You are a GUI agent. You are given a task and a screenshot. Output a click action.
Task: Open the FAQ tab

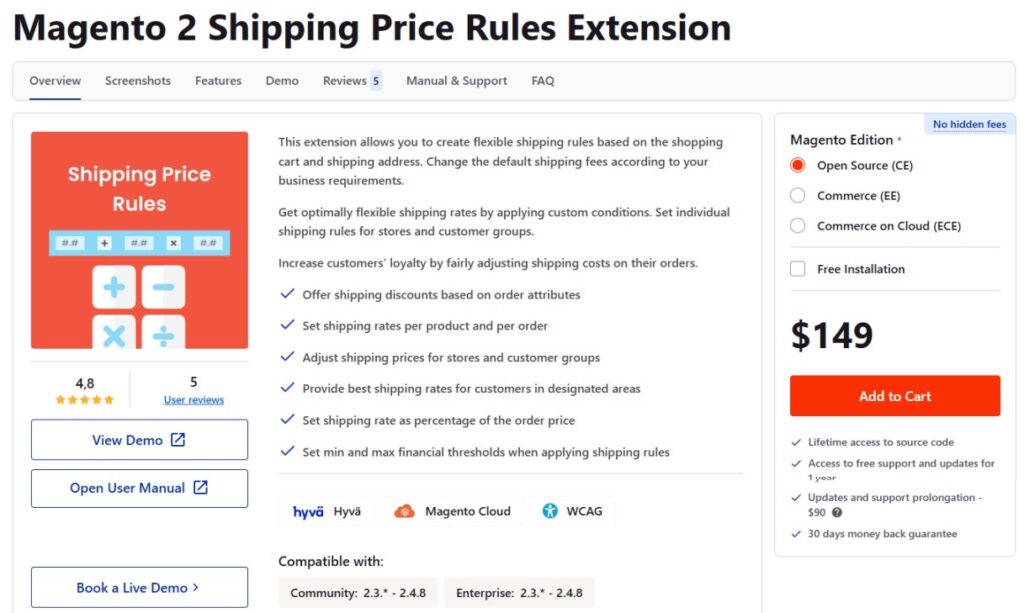543,81
